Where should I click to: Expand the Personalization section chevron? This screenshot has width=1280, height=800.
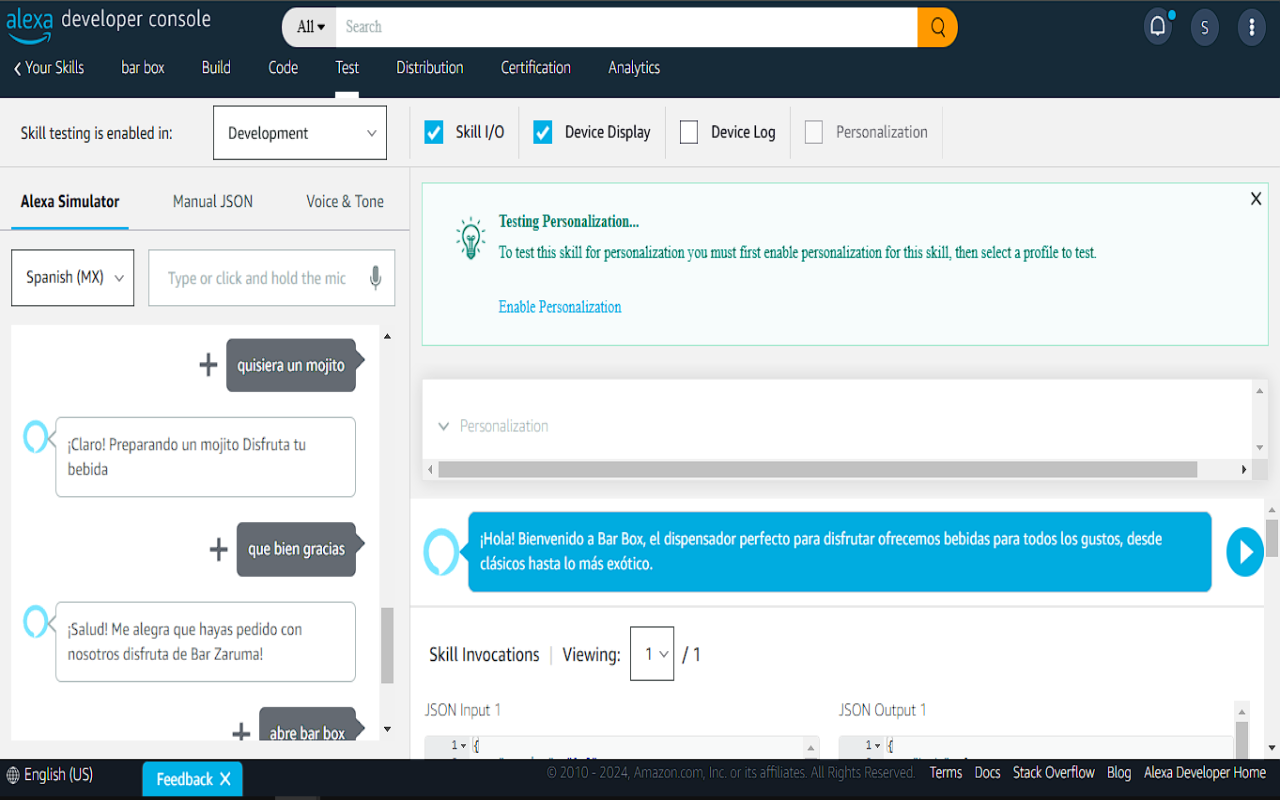[x=444, y=426]
